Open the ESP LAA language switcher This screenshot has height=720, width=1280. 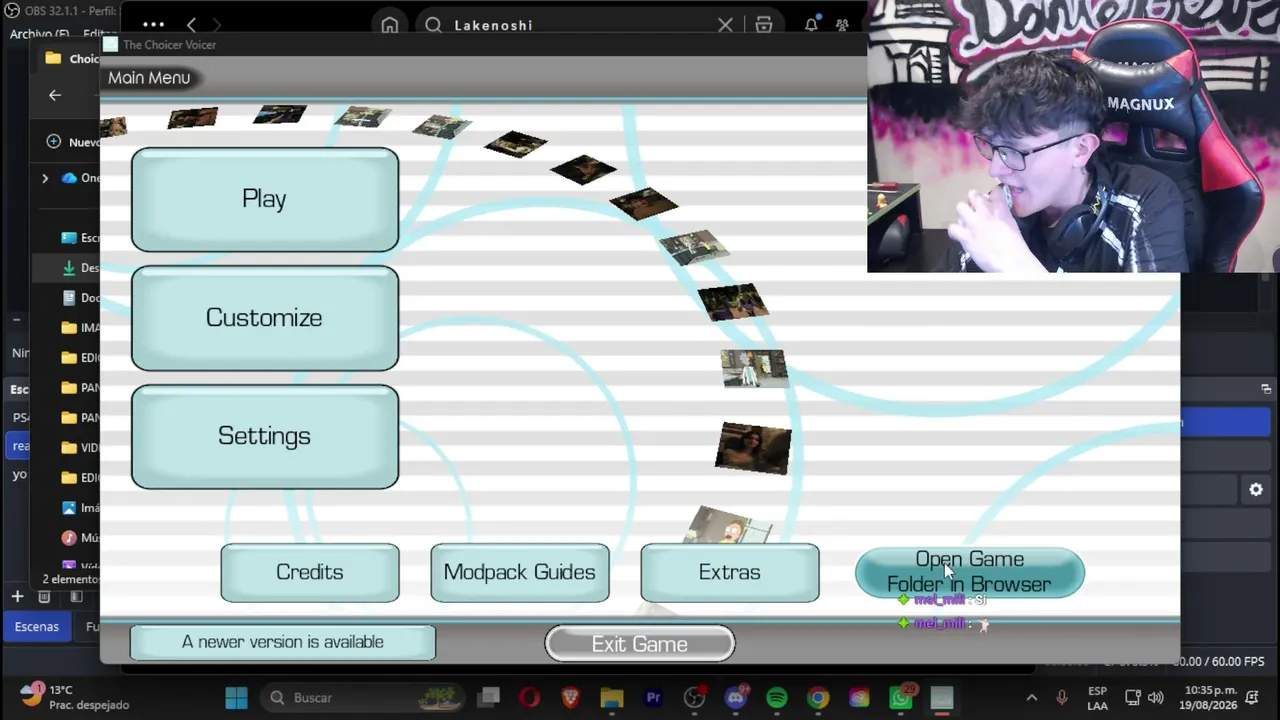1098,697
